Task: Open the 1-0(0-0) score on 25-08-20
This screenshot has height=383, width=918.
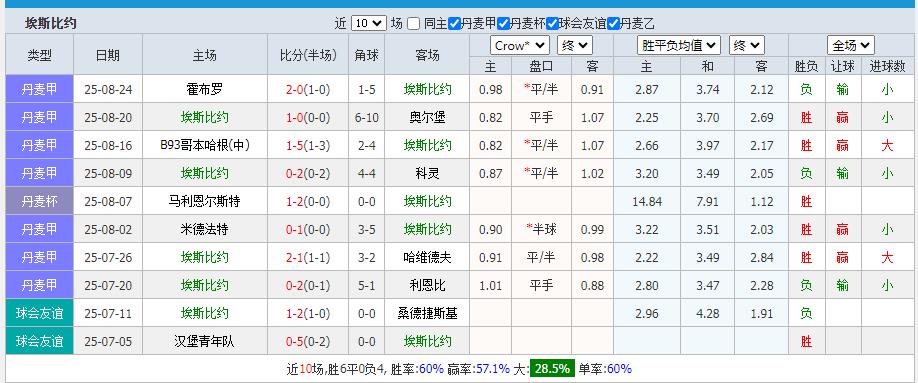Action: [x=308, y=118]
